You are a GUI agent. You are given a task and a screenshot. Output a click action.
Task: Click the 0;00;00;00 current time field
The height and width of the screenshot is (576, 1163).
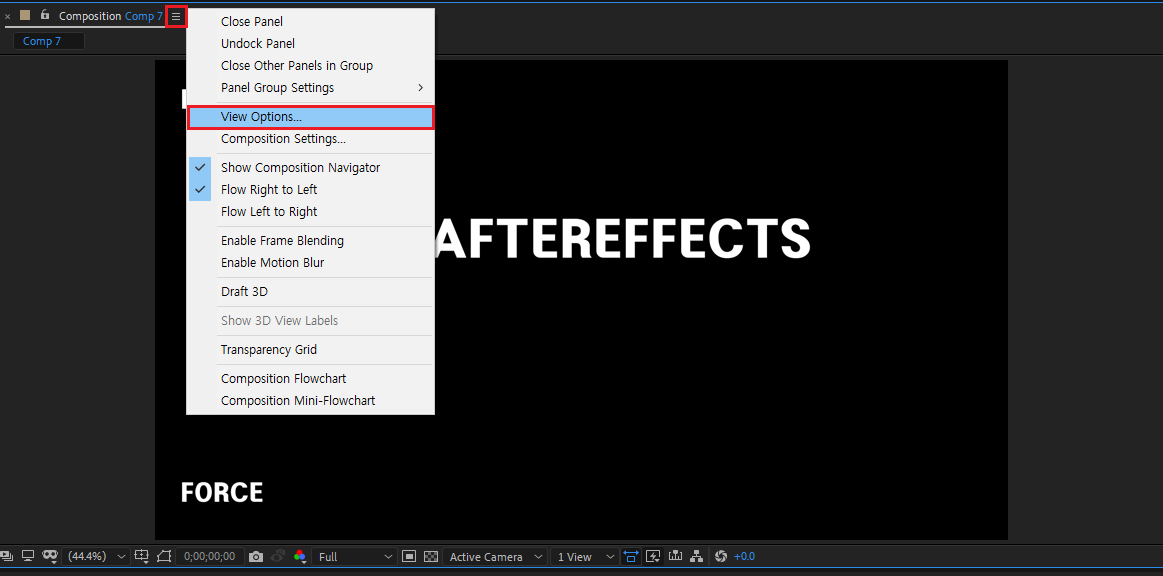click(209, 557)
